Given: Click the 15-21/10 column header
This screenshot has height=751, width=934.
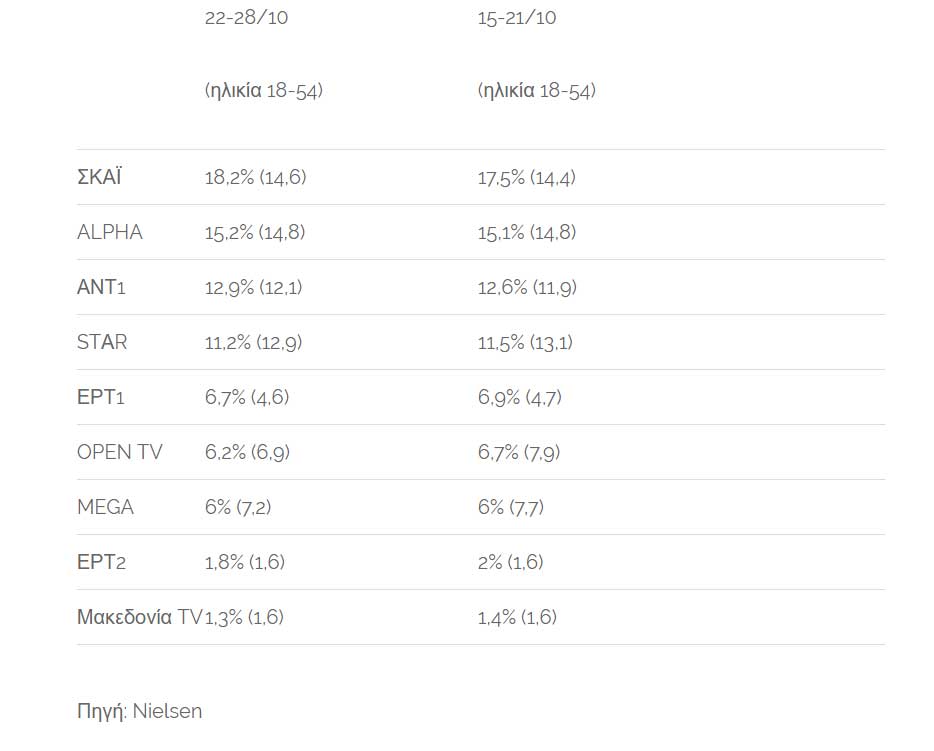Looking at the screenshot, I should tap(517, 18).
